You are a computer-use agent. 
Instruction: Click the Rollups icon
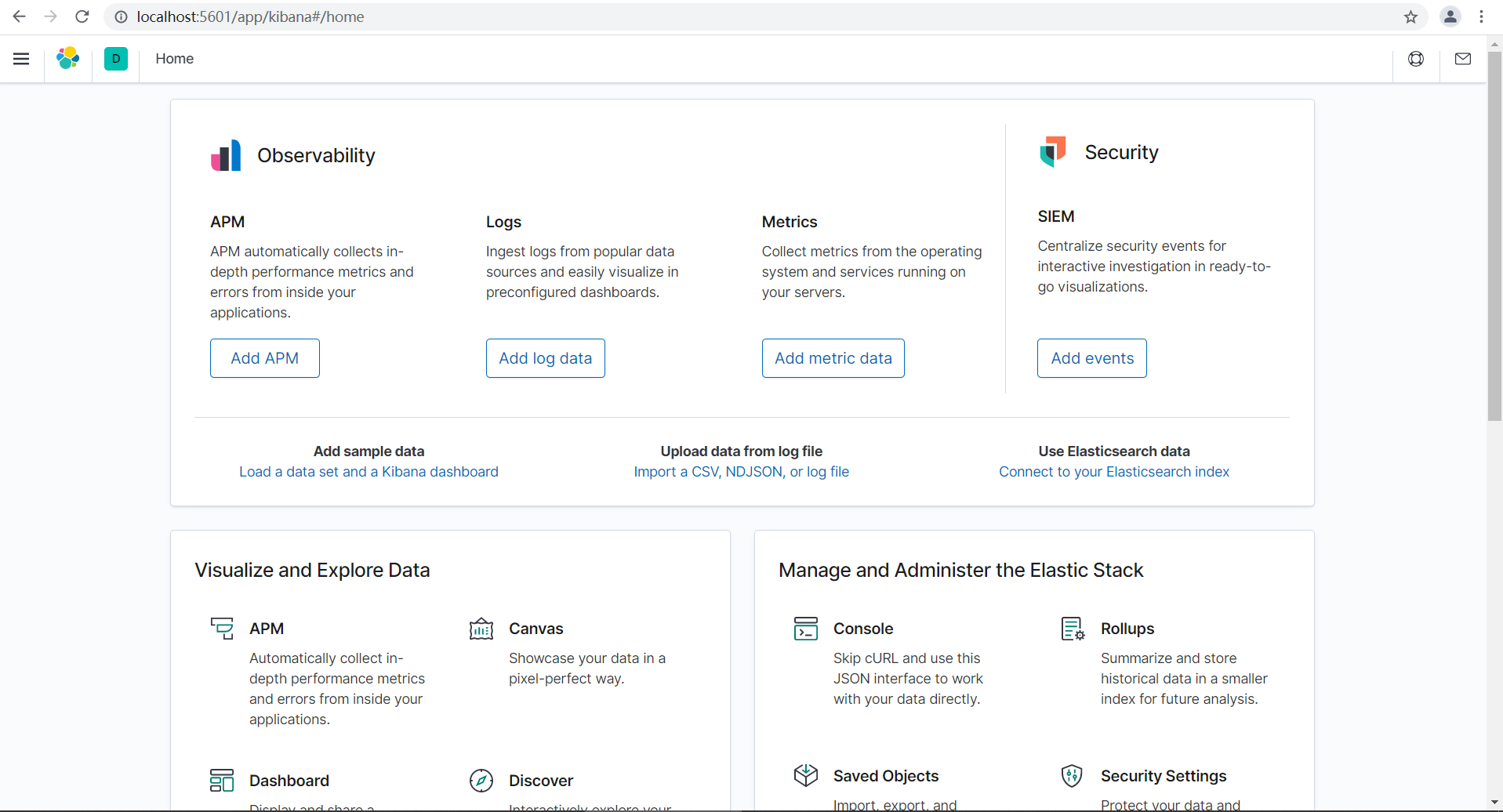[1073, 629]
